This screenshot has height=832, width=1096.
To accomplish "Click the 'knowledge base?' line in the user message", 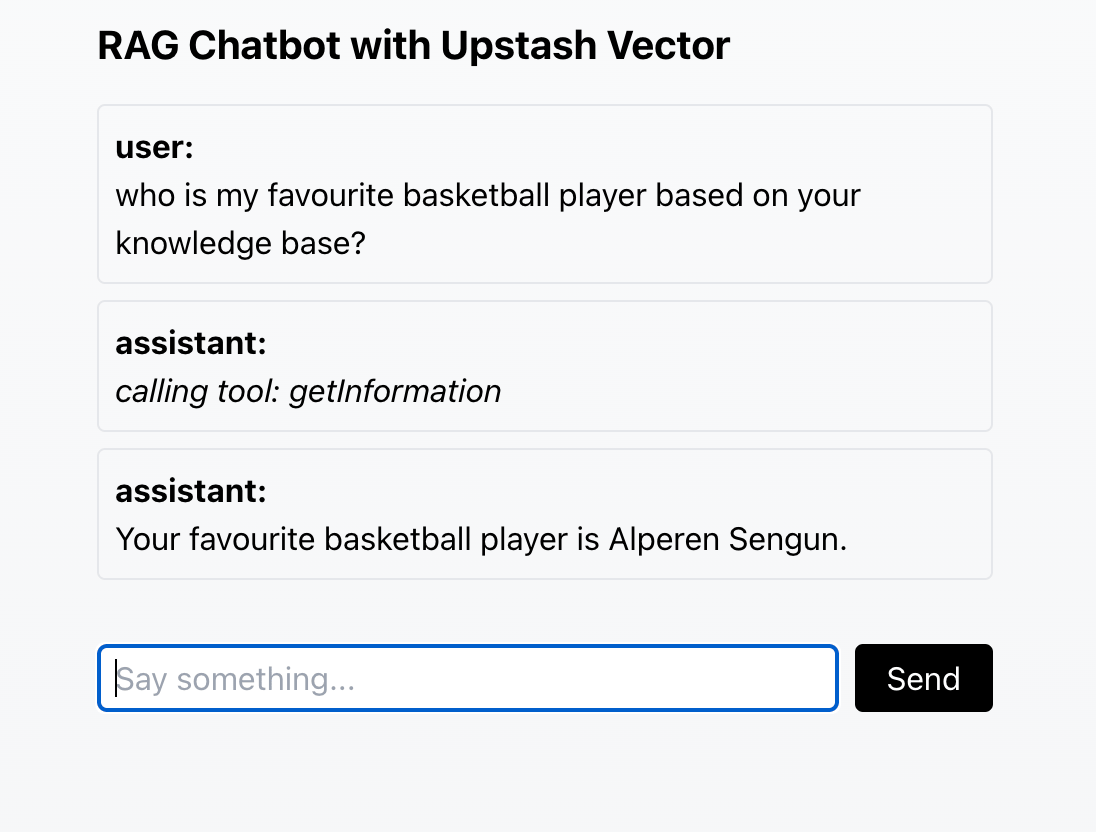I will coord(240,244).
